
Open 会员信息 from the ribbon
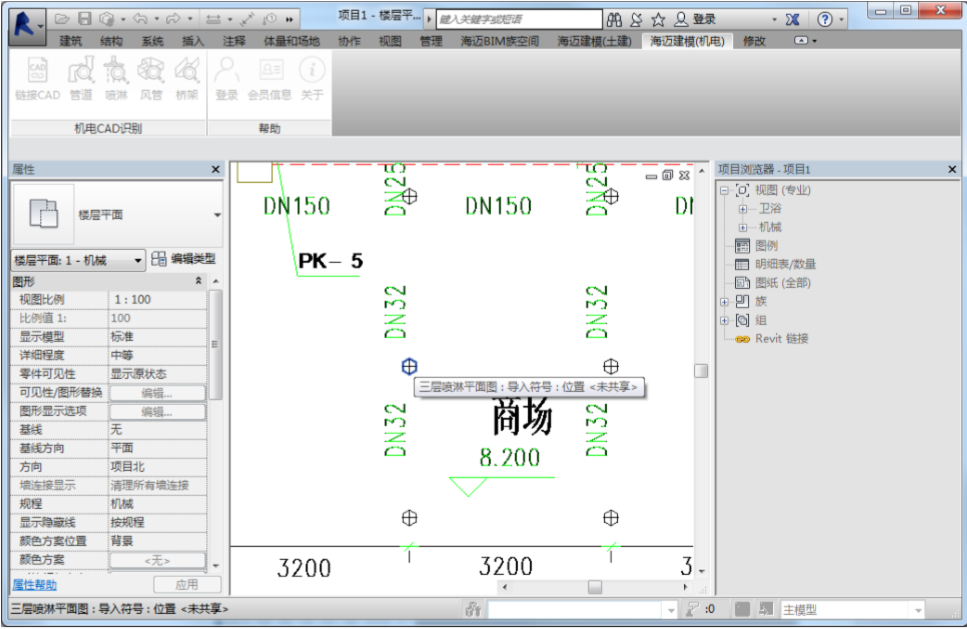pyautogui.click(x=270, y=78)
